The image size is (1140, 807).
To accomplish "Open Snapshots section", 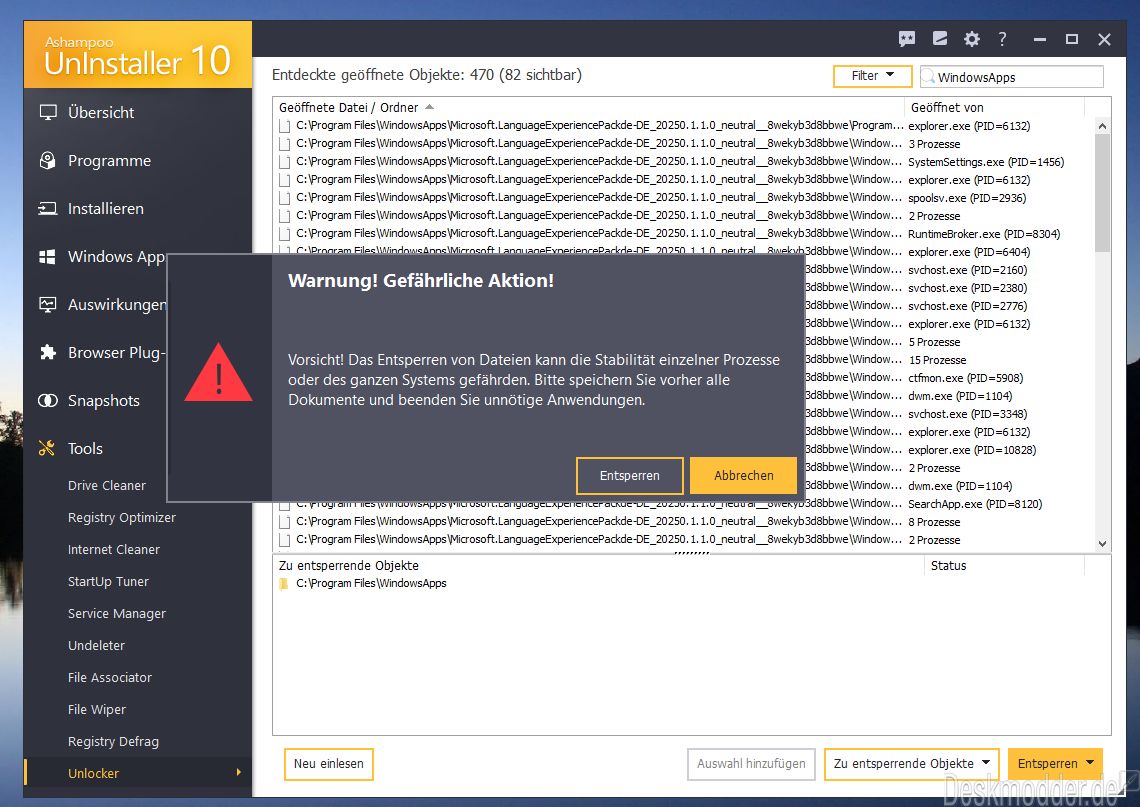I will click(x=103, y=401).
